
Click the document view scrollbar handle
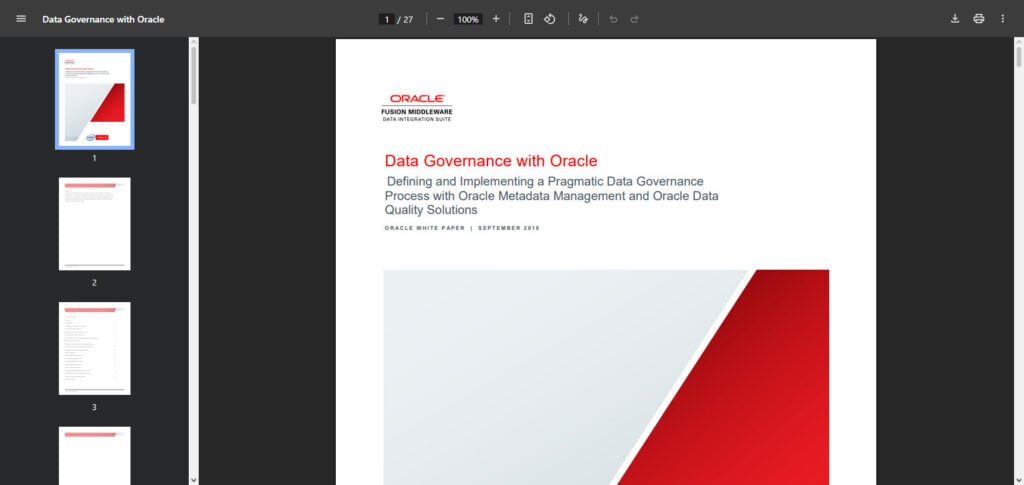point(1019,56)
